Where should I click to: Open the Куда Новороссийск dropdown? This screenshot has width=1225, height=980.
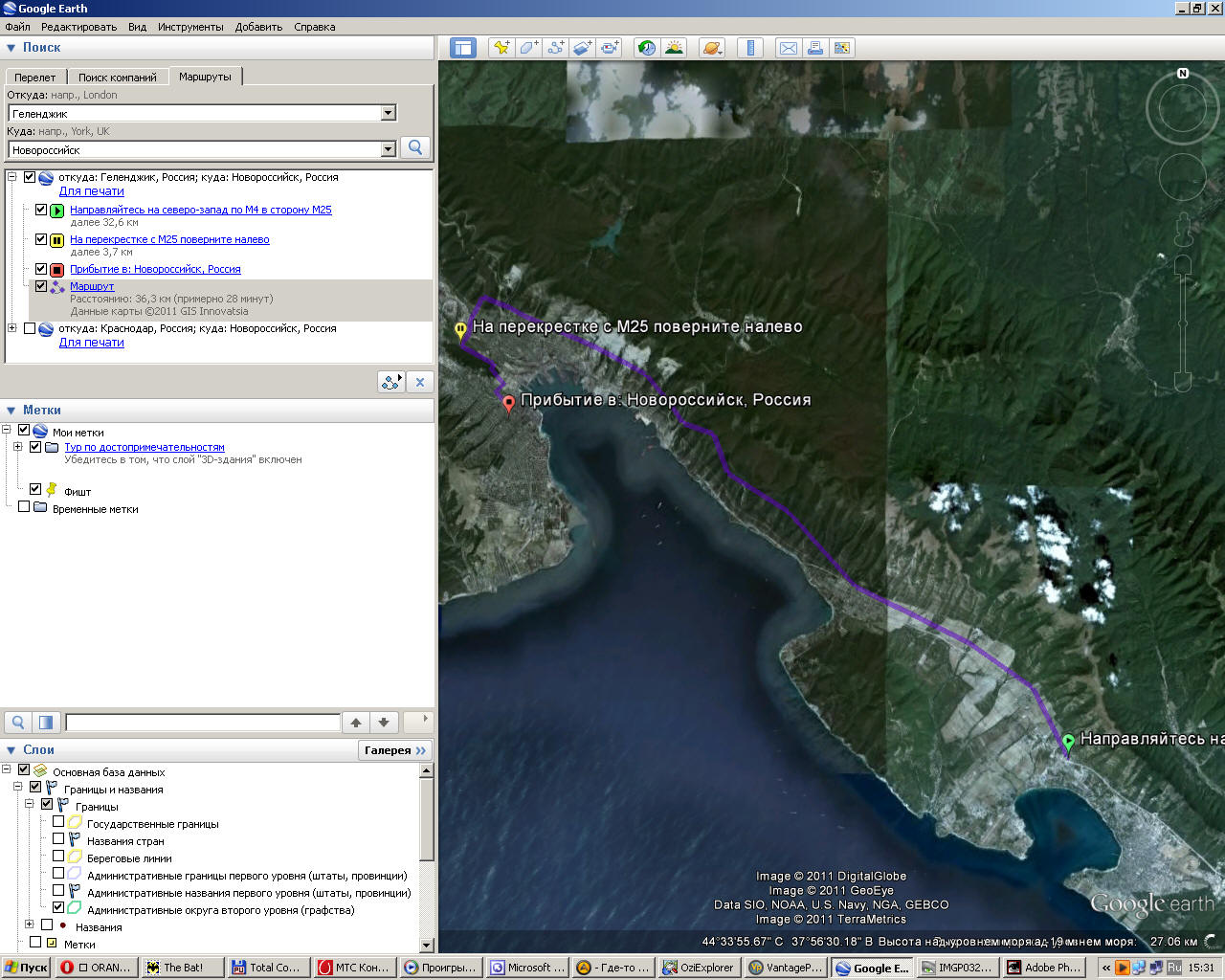pos(388,149)
